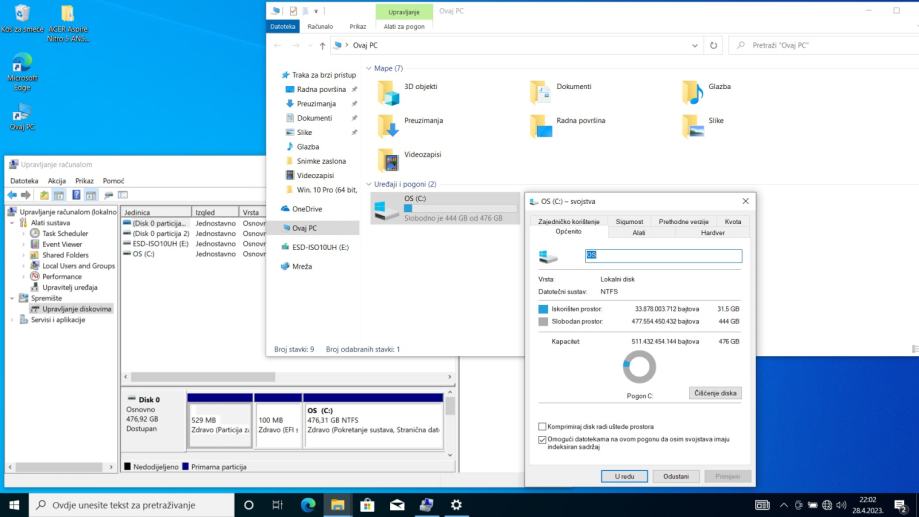Open the Recycle Bin desktop icon
The image size is (919, 517).
pyautogui.click(x=22, y=18)
